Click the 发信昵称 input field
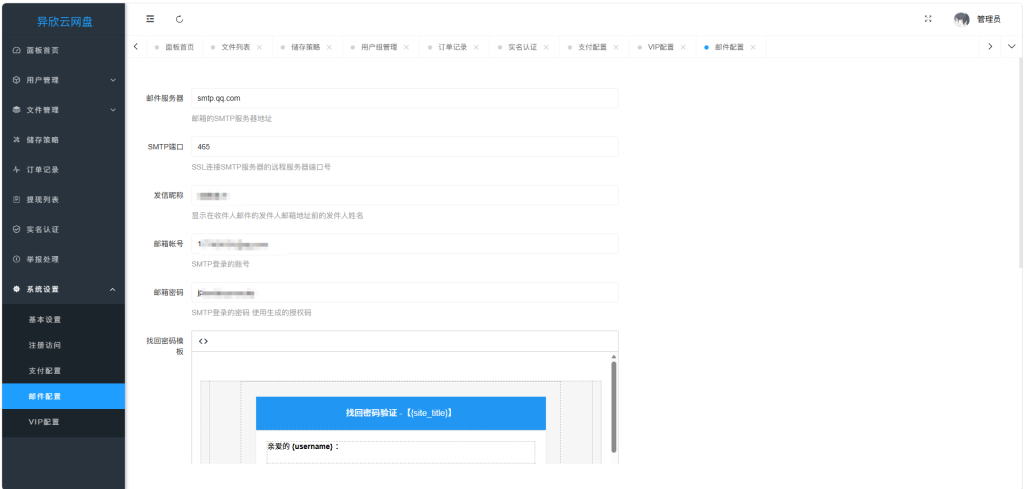 coord(405,195)
